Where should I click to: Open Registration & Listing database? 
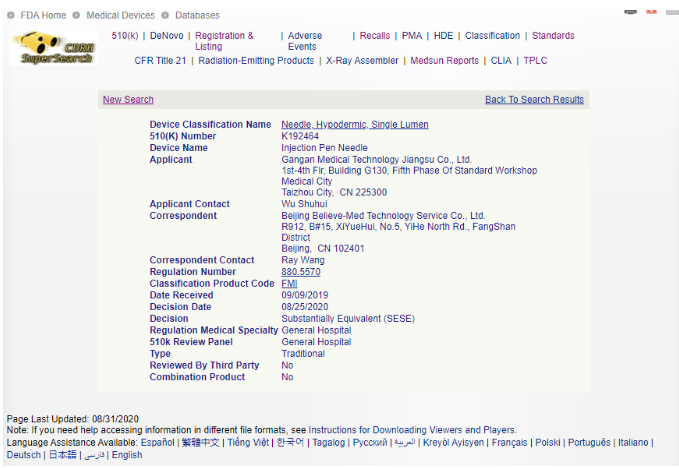coord(224,41)
